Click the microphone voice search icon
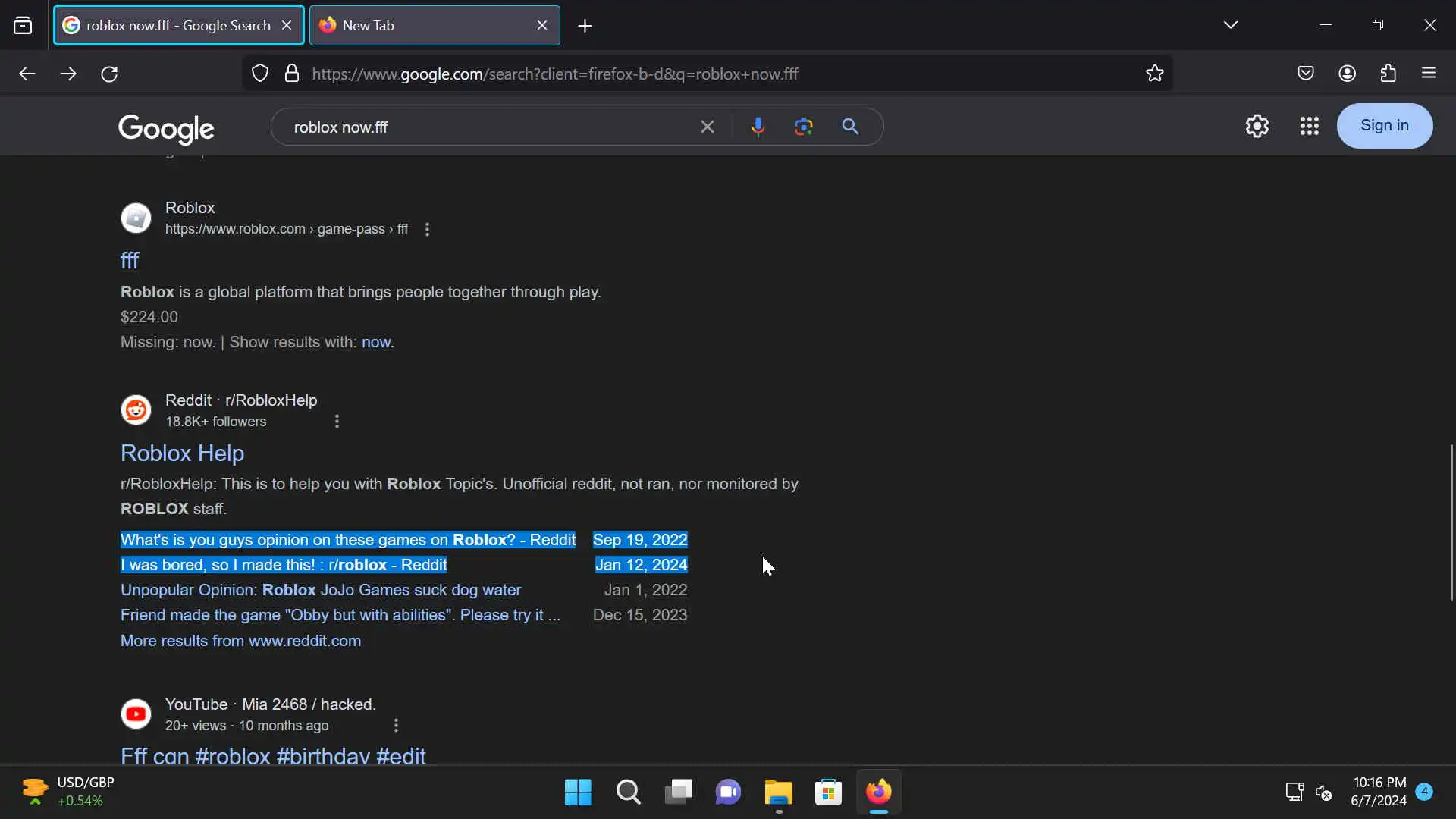Viewport: 1456px width, 819px height. pyautogui.click(x=758, y=127)
